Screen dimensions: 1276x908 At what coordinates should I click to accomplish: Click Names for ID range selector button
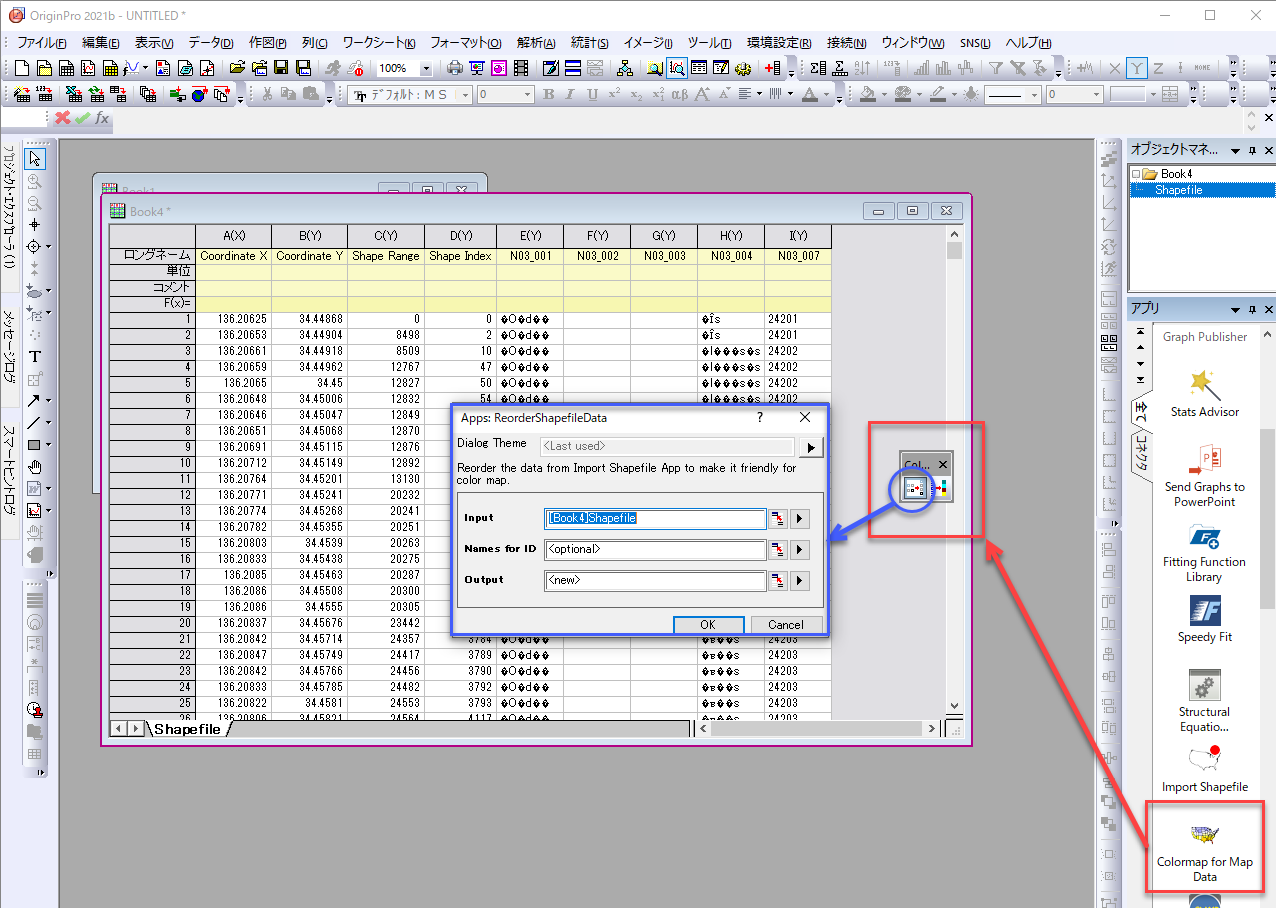click(778, 550)
